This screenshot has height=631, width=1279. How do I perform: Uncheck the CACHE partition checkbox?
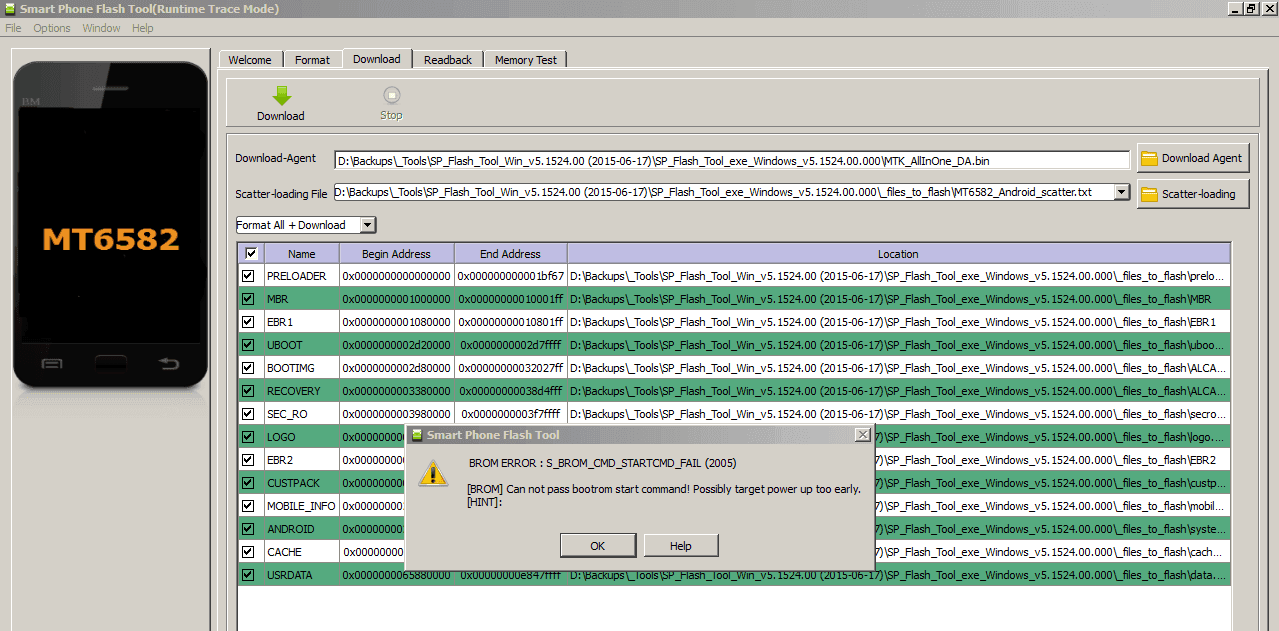(x=248, y=552)
